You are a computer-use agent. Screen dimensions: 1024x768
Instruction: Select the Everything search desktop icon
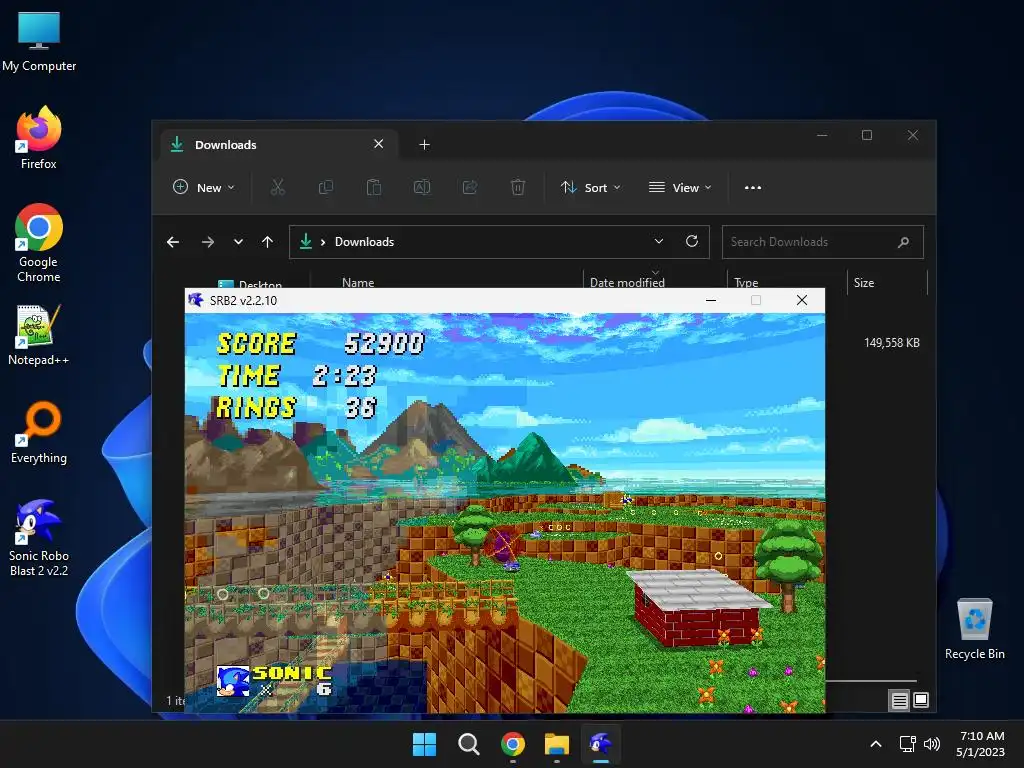(39, 432)
